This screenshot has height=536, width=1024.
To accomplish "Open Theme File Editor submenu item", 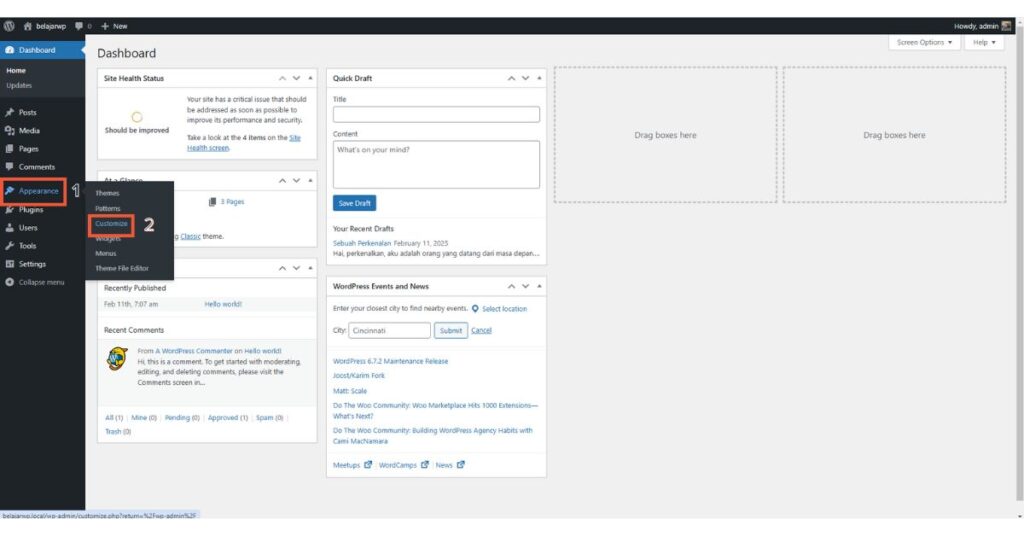I will click(122, 268).
